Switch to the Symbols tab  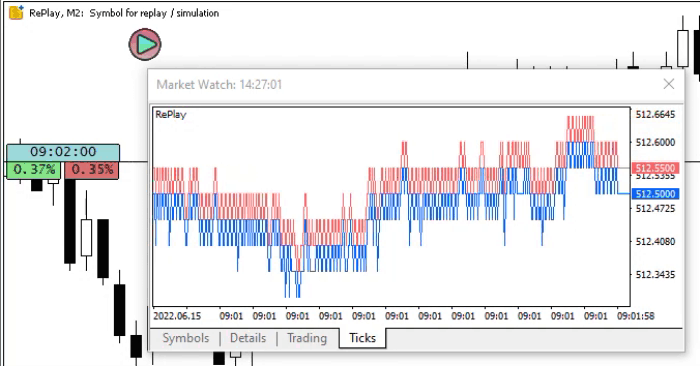pos(186,338)
